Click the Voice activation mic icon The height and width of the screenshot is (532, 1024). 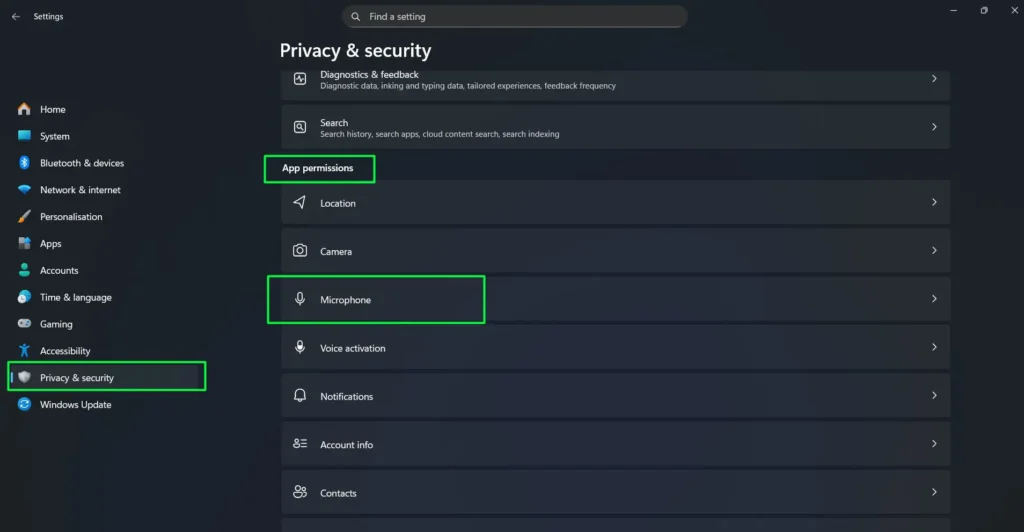[x=300, y=347]
